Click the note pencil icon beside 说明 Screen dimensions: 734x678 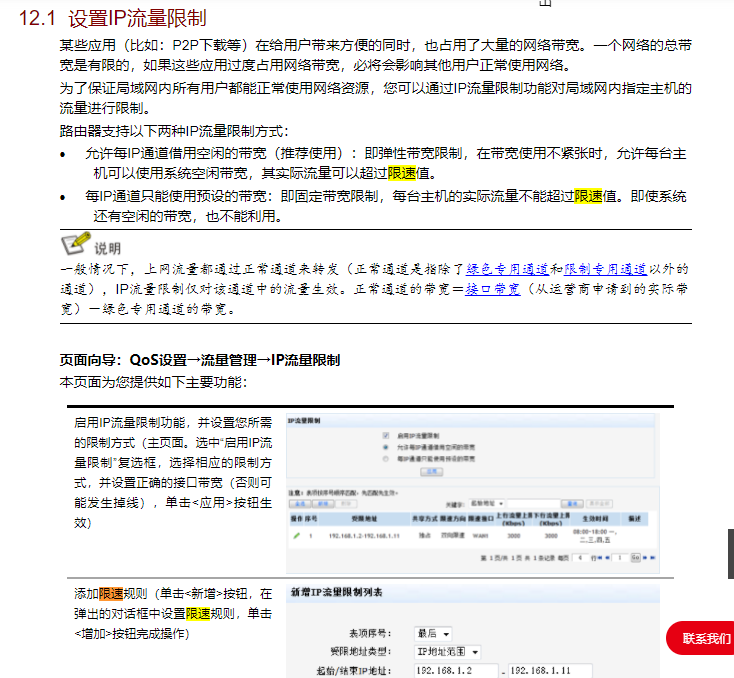(76, 243)
